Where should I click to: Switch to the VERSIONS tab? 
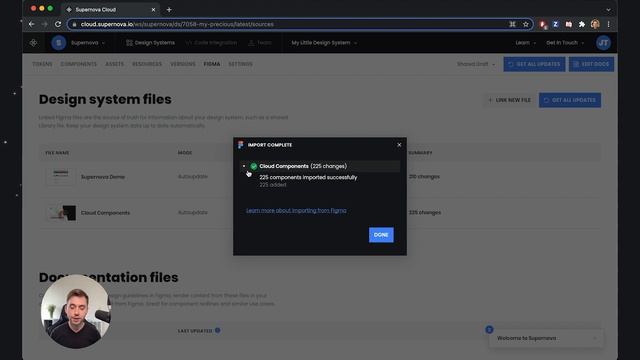[x=183, y=64]
